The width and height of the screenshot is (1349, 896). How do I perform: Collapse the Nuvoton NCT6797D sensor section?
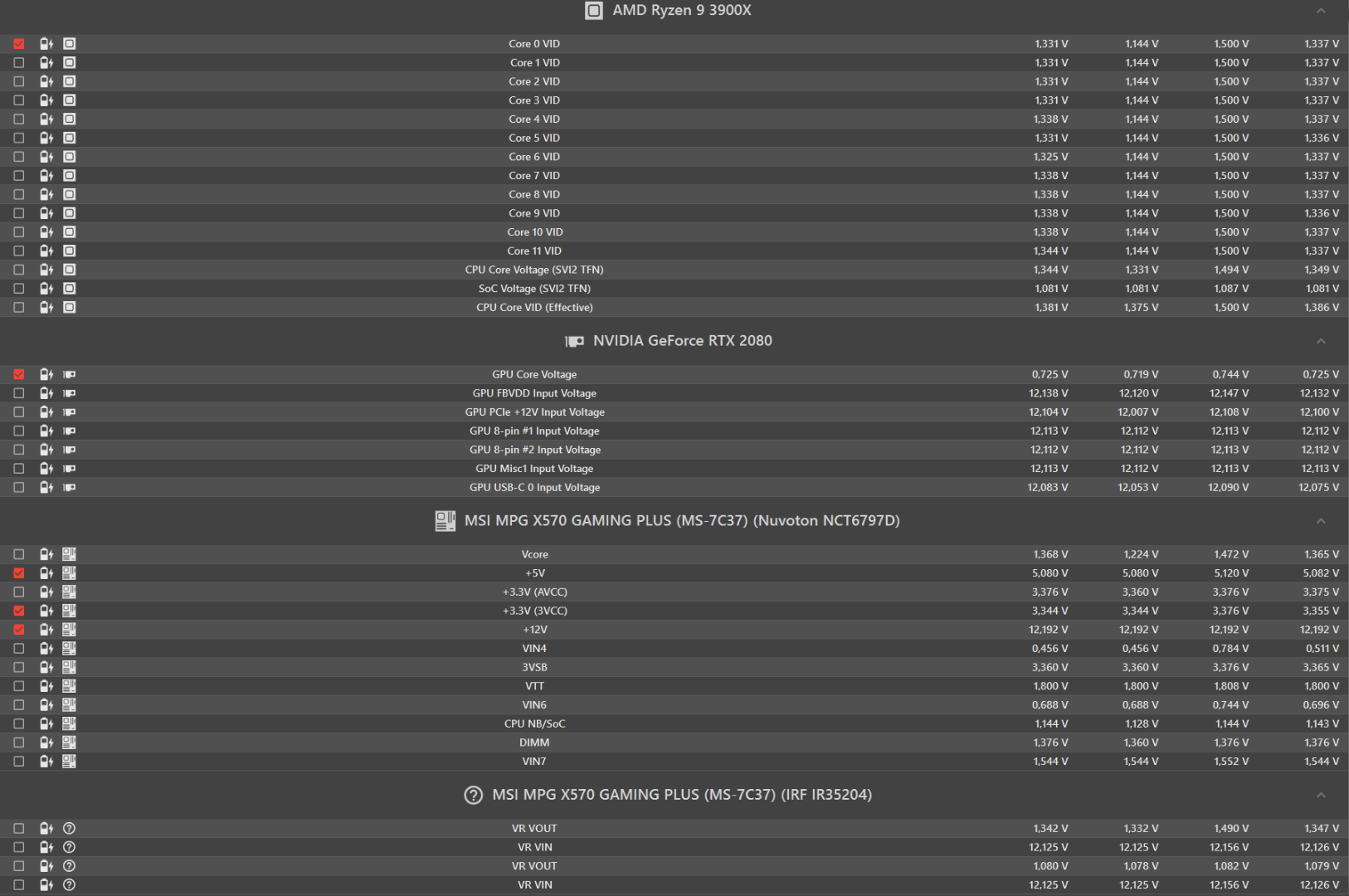tap(1321, 521)
